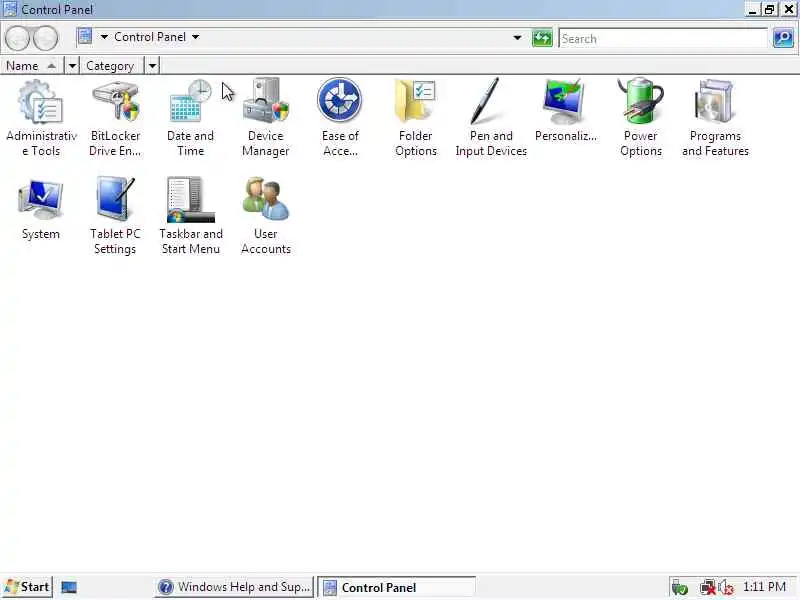Click the Back navigation button

click(17, 38)
